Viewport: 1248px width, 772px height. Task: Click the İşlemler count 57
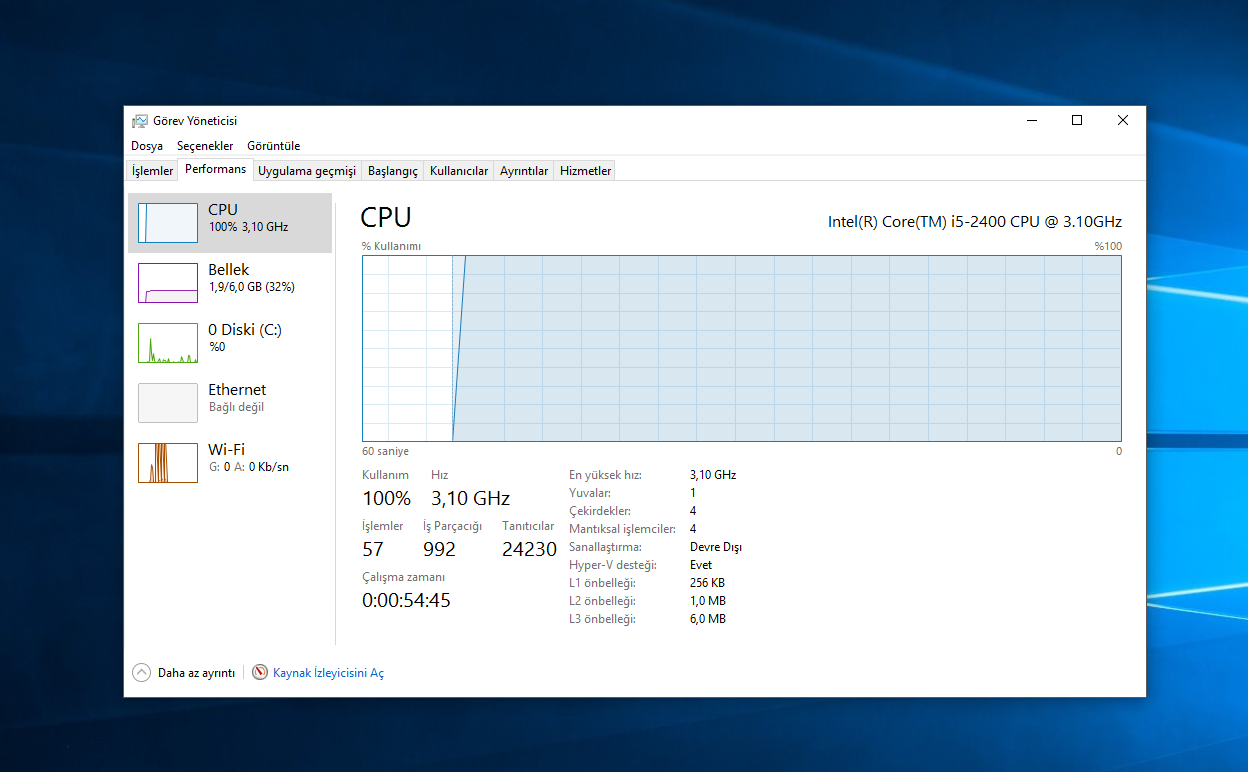373,549
